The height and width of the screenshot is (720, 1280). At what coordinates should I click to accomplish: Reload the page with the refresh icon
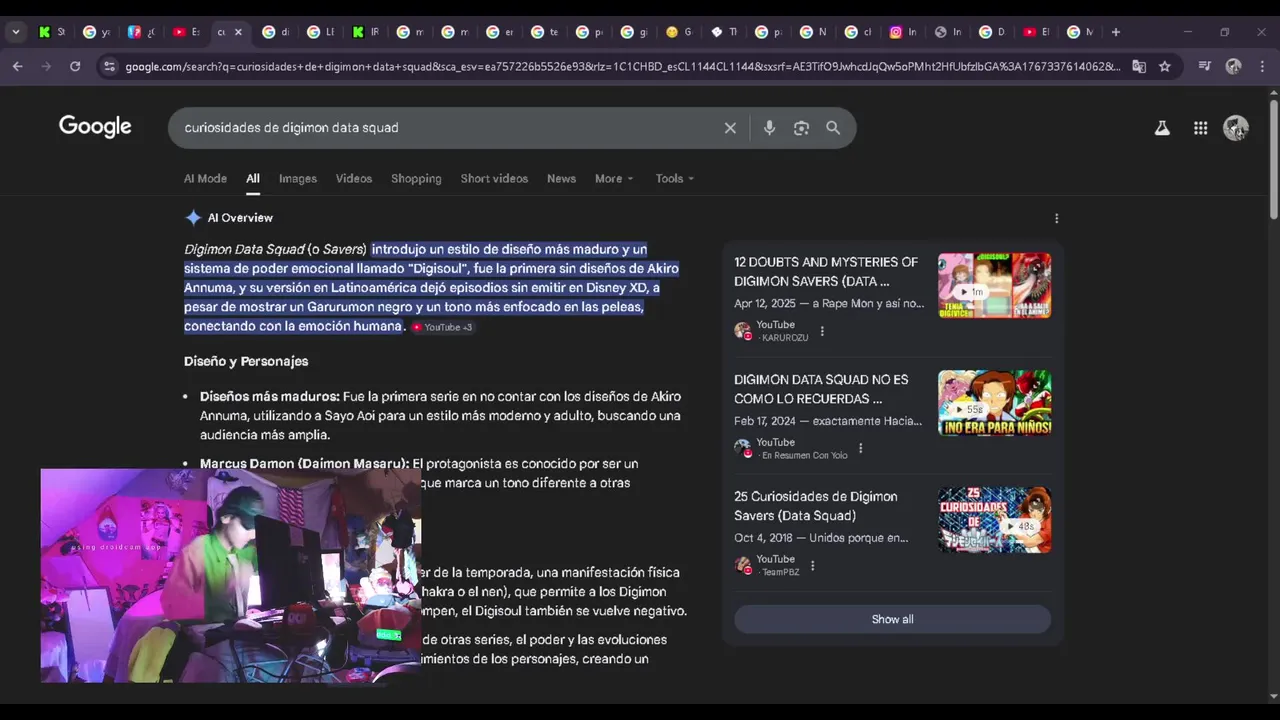[x=75, y=66]
